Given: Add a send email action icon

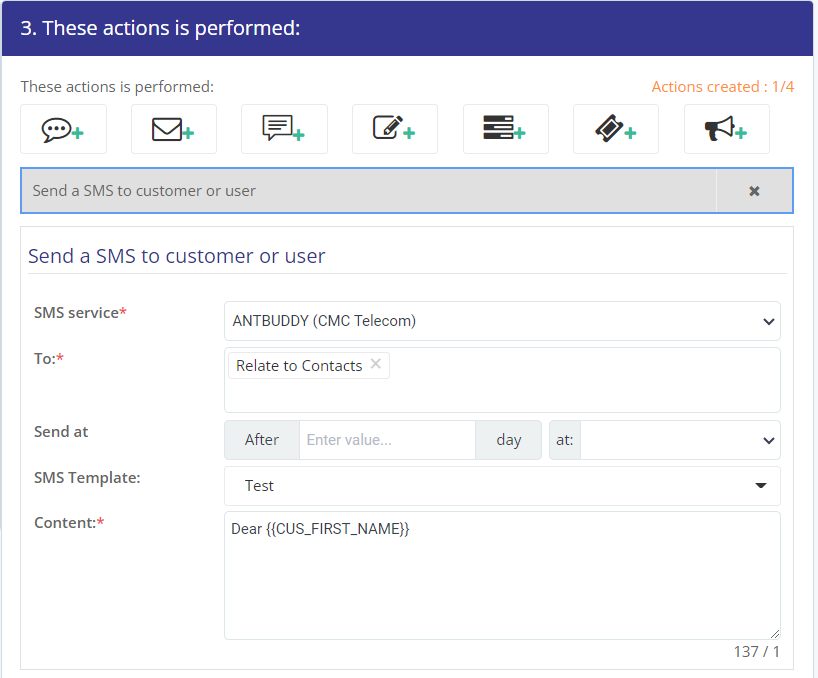Looking at the screenshot, I should pos(174,129).
